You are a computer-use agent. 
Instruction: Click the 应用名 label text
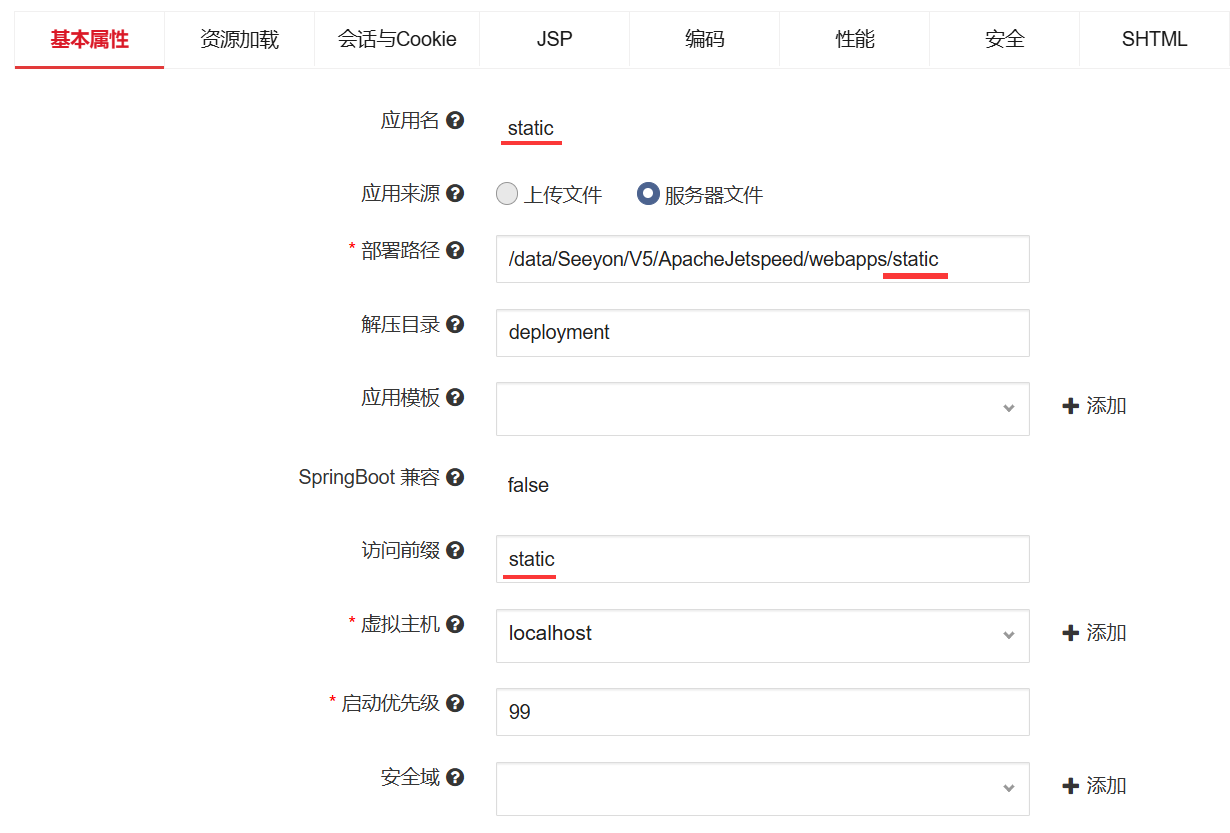410,121
